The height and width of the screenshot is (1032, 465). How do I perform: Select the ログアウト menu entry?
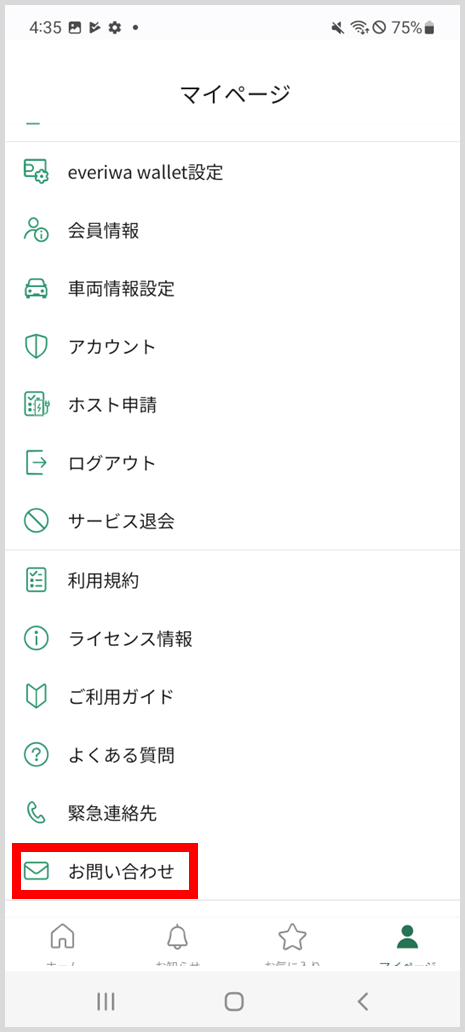(x=112, y=463)
